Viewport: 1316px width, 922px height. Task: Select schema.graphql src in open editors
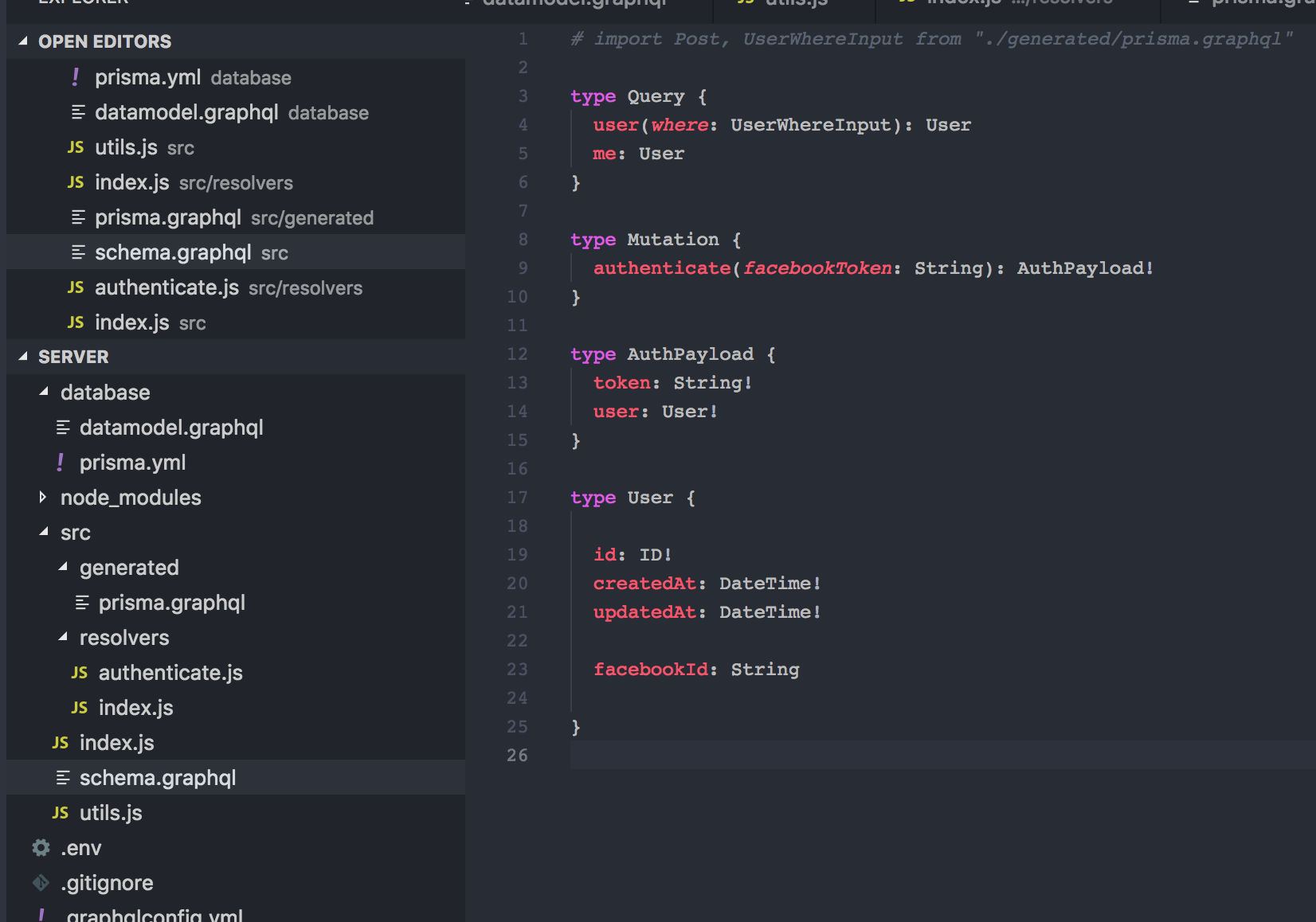point(236,252)
